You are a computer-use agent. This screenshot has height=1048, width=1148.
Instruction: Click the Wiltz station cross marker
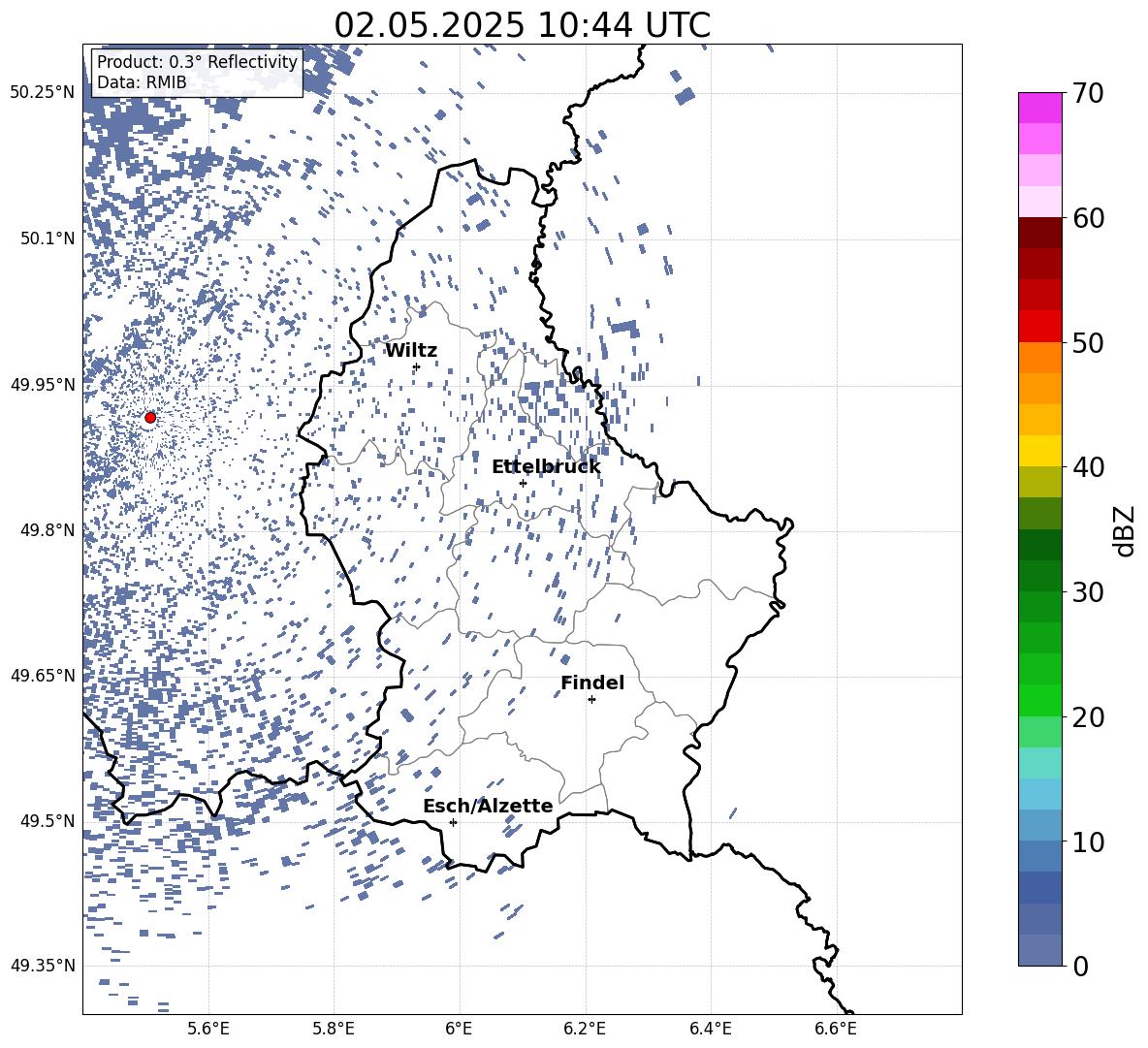click(416, 366)
